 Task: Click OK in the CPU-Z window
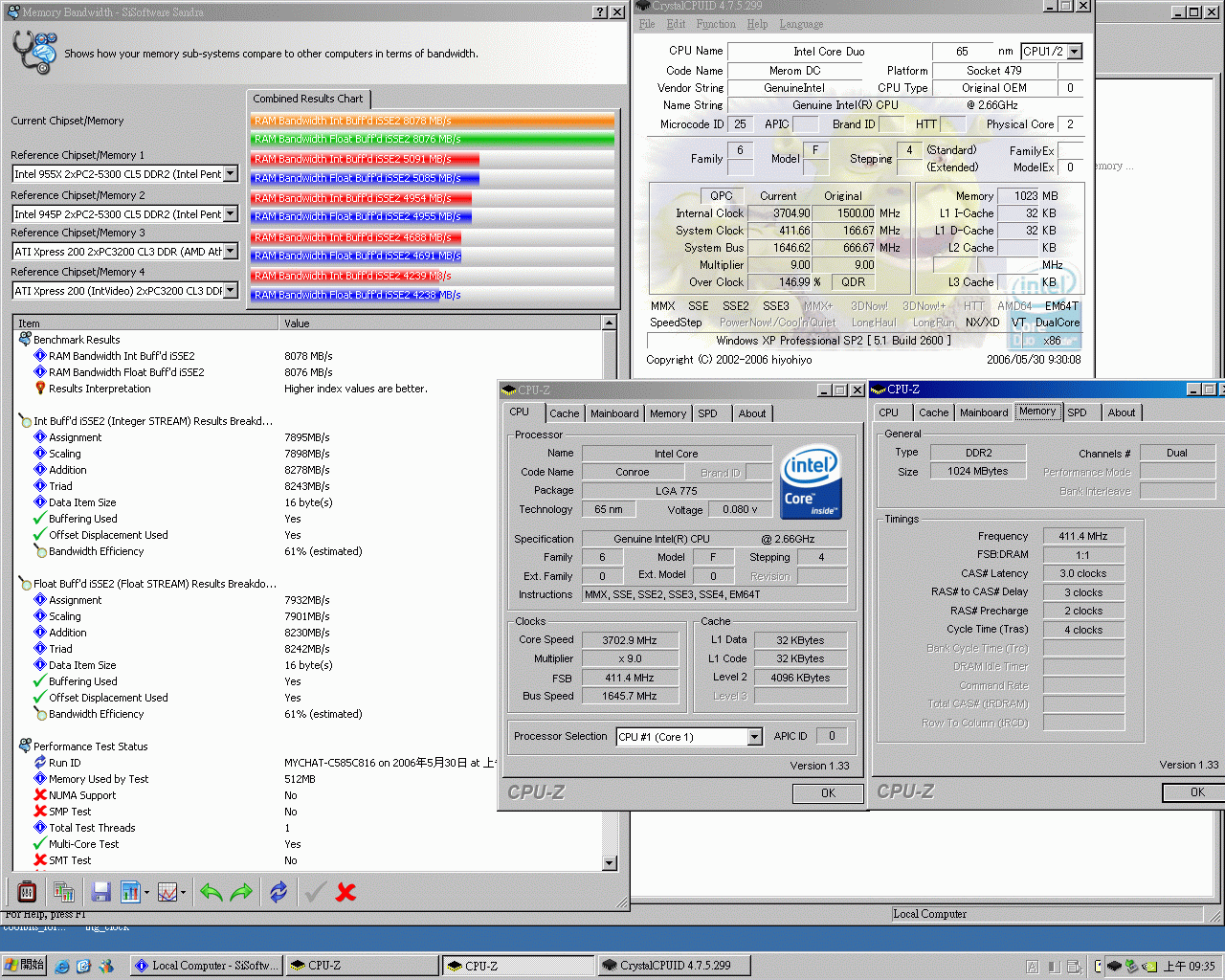tap(827, 792)
